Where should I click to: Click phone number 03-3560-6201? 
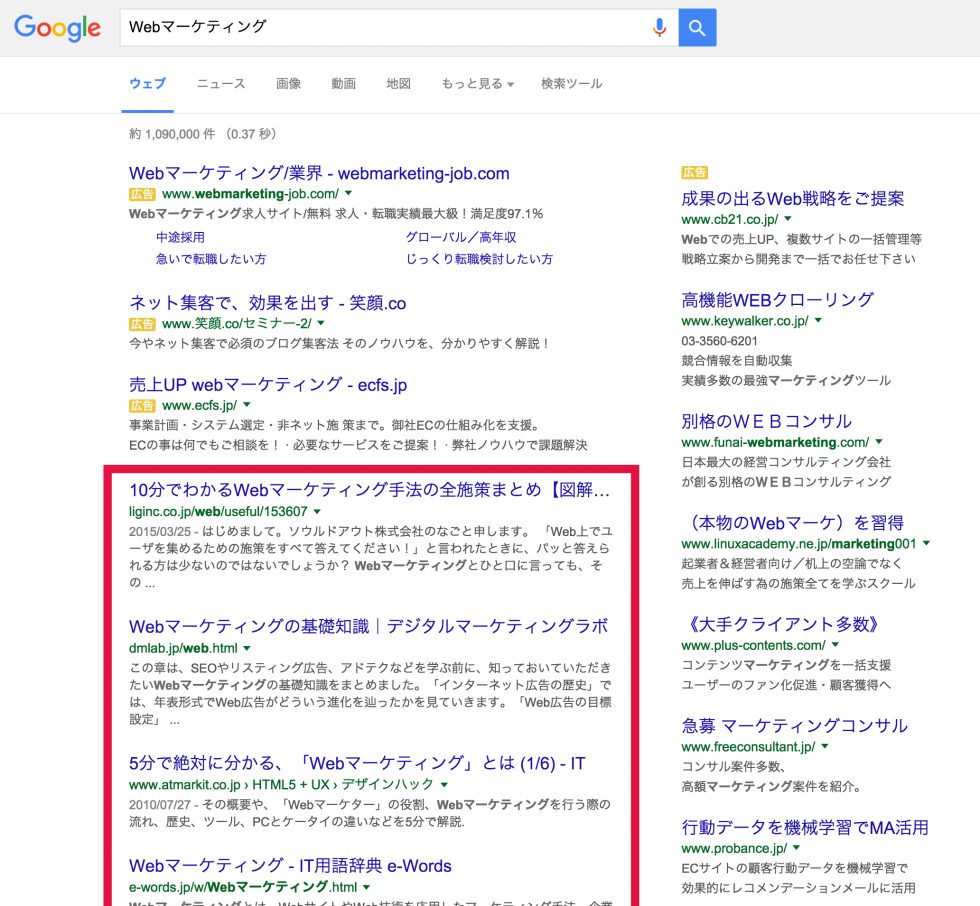(x=719, y=341)
